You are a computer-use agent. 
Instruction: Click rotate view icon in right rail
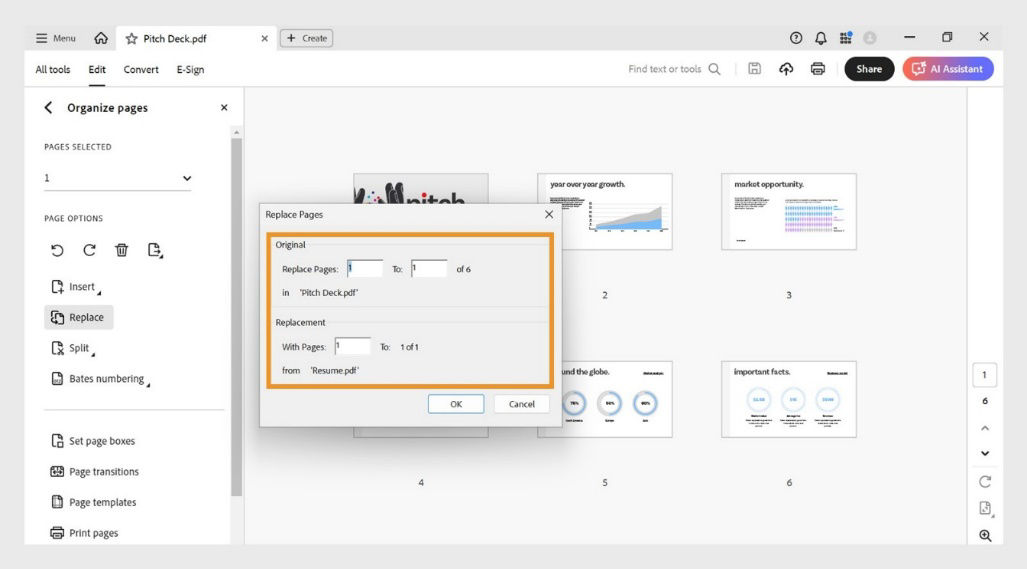(x=985, y=482)
